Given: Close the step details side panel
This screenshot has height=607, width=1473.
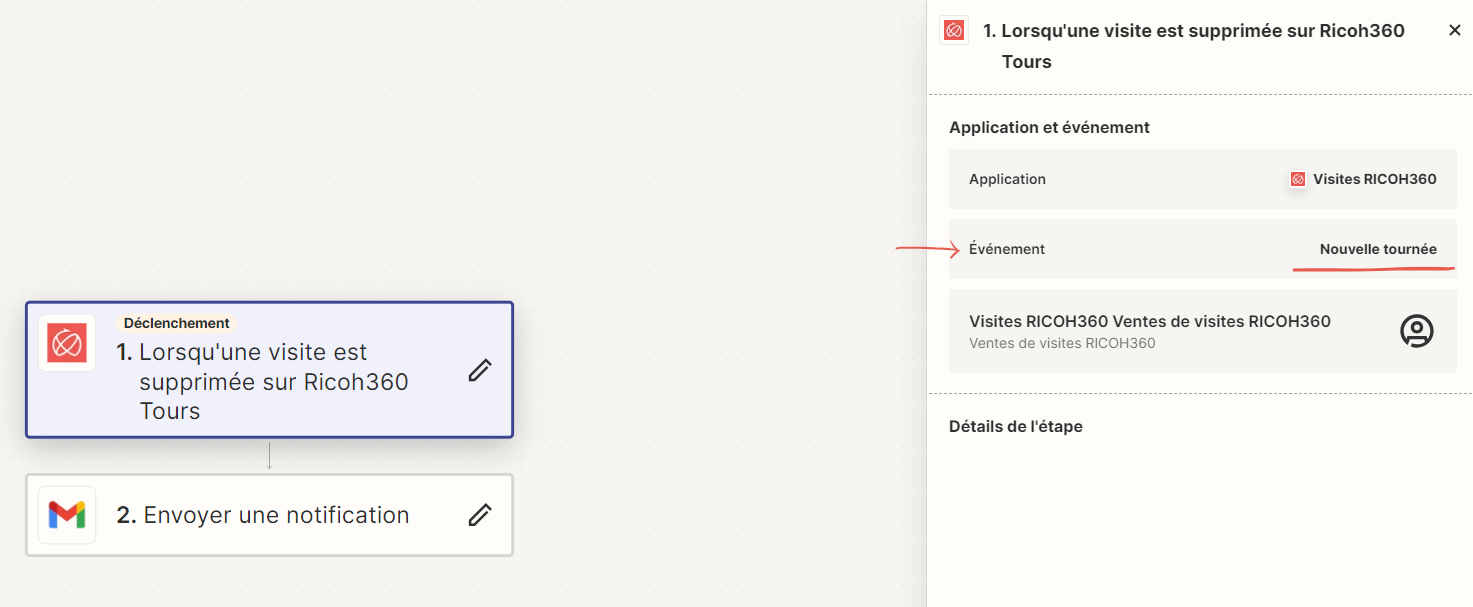Looking at the screenshot, I should point(1455,31).
